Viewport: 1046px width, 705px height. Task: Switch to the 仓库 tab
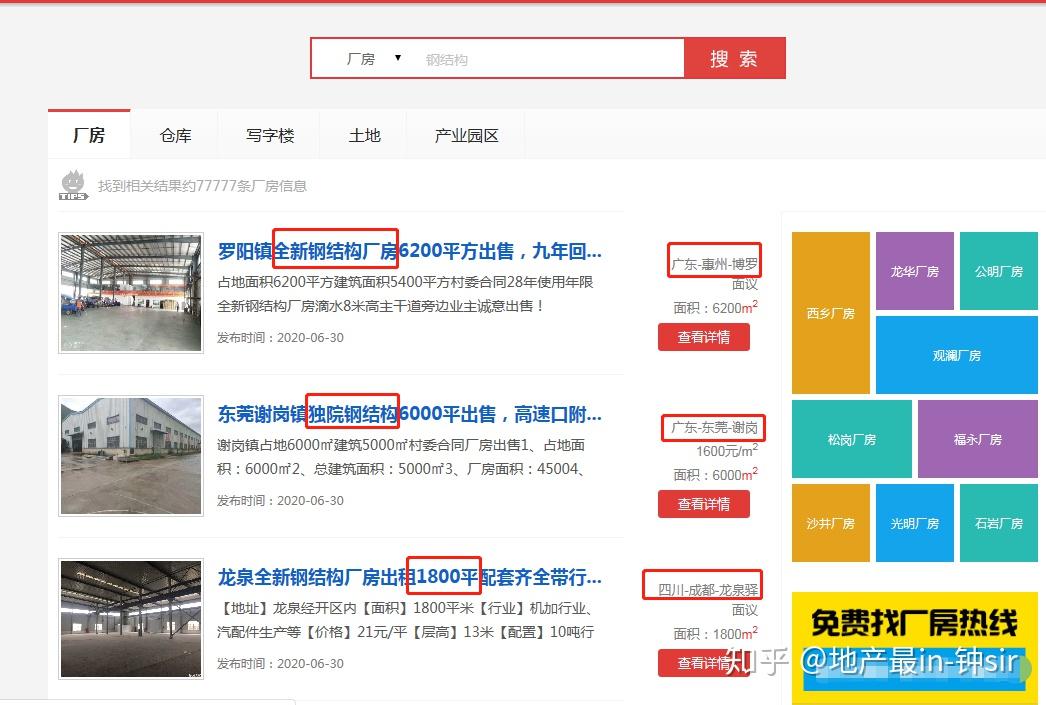tap(175, 135)
